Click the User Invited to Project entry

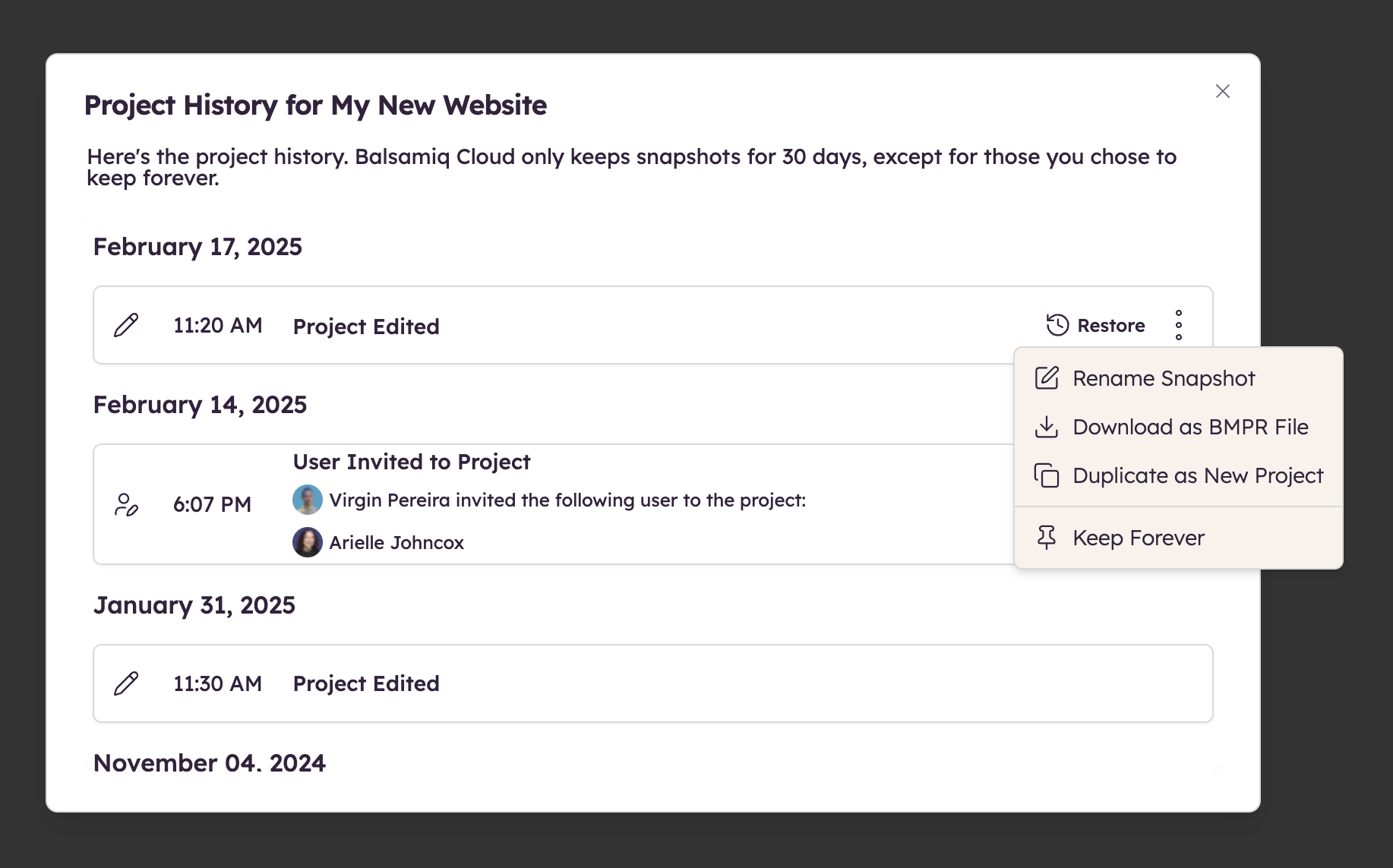[x=411, y=461]
